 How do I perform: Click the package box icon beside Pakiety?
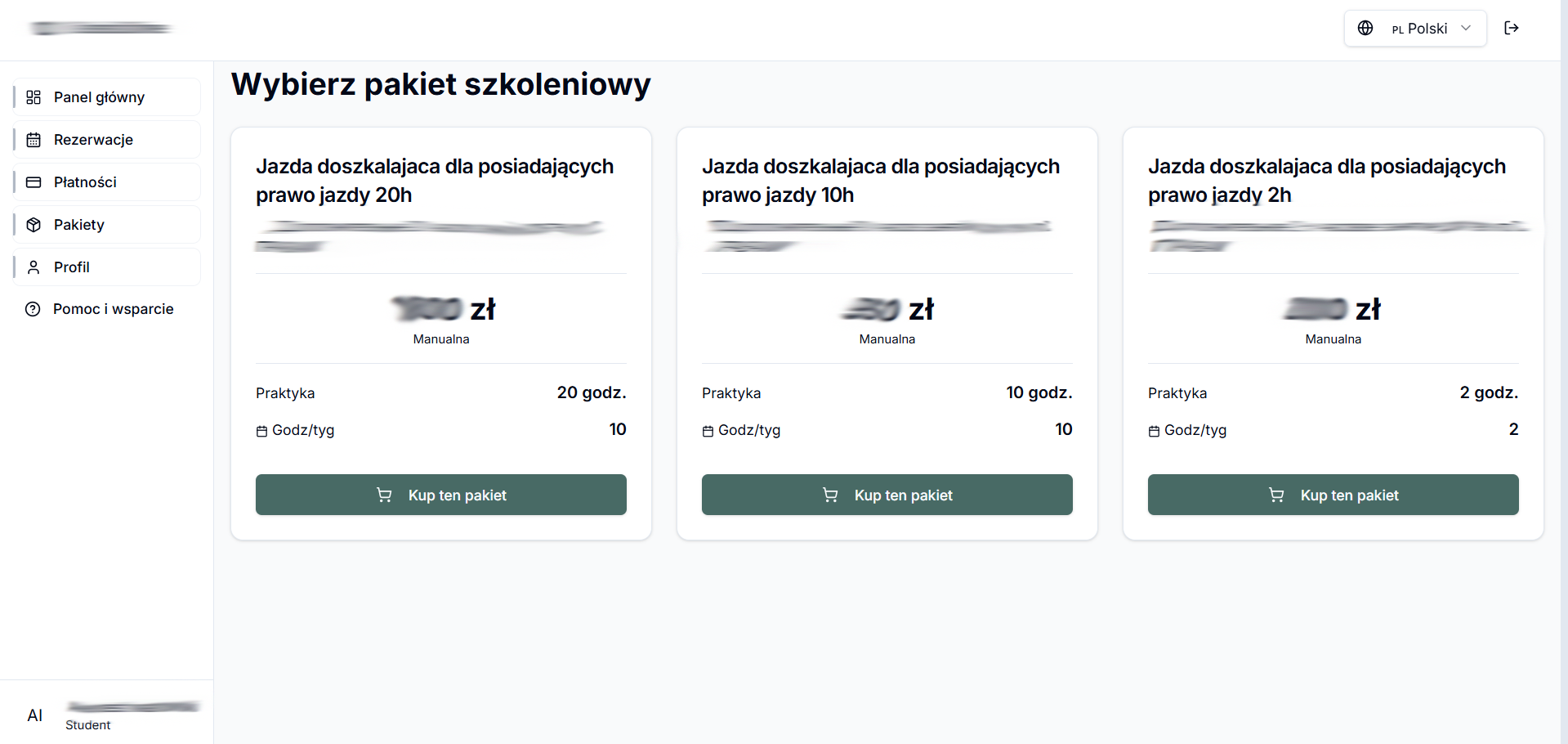[34, 224]
